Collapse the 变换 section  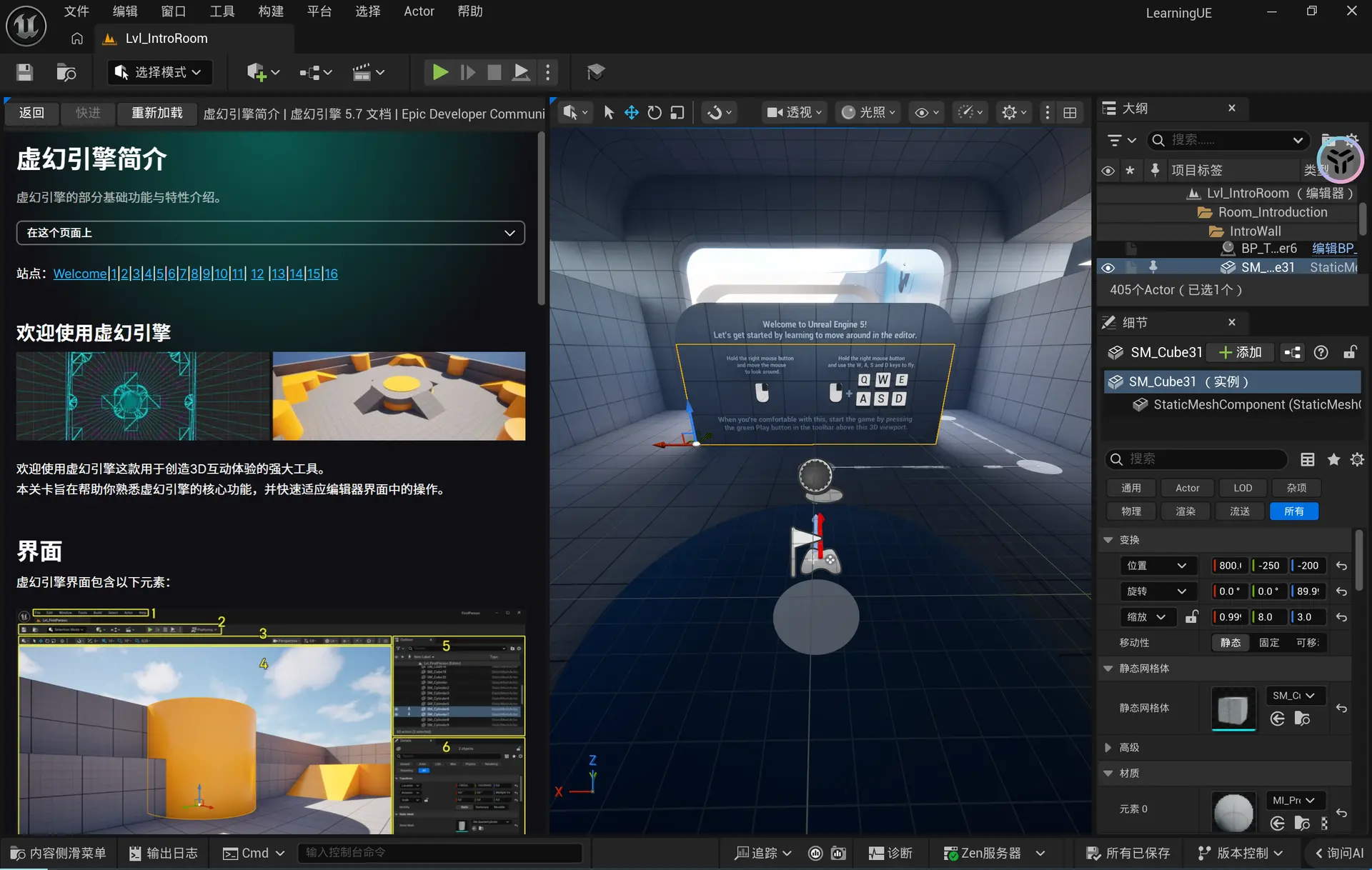(x=1108, y=540)
